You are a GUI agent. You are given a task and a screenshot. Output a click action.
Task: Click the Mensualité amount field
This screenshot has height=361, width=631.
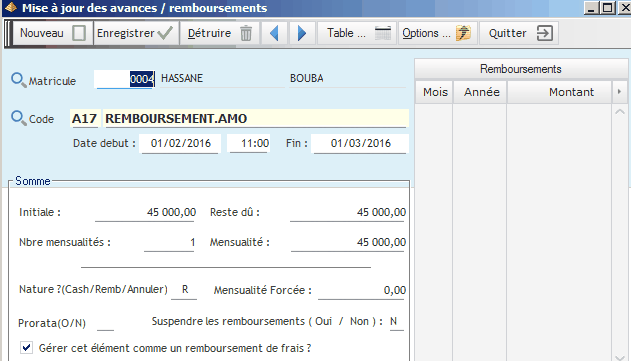coord(348,242)
